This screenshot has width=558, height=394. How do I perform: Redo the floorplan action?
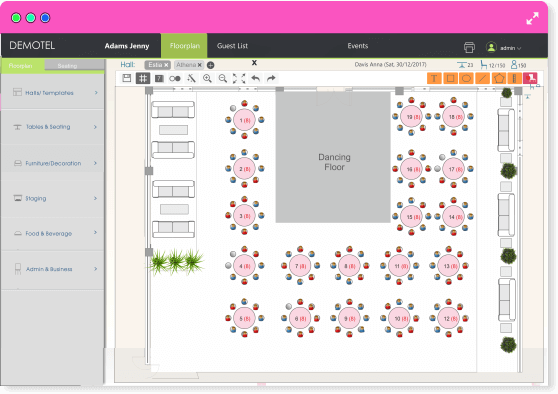[271, 78]
